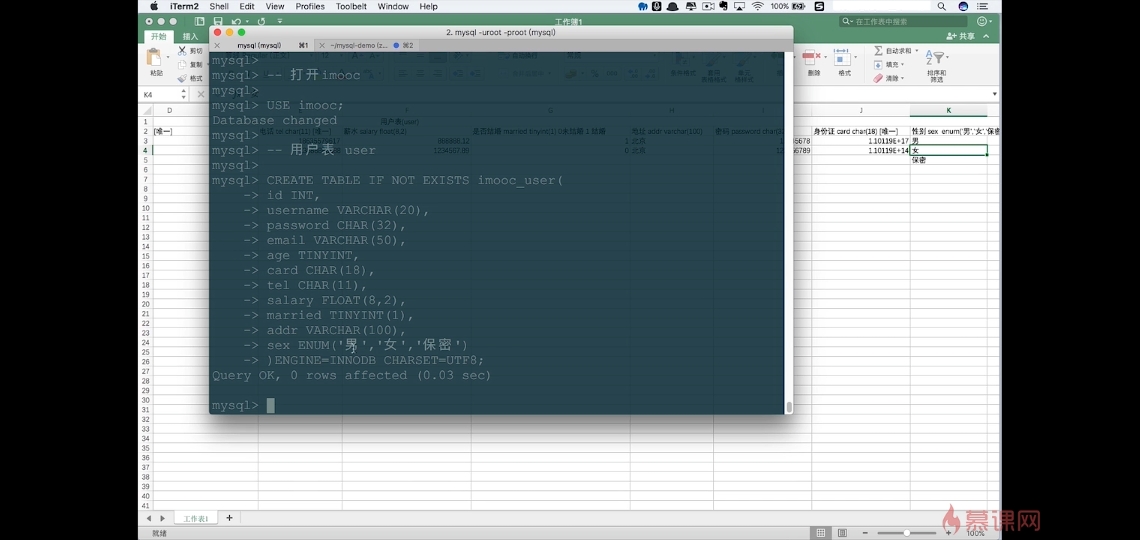
Task: Click the next sheet navigation arrow
Action: 162,518
